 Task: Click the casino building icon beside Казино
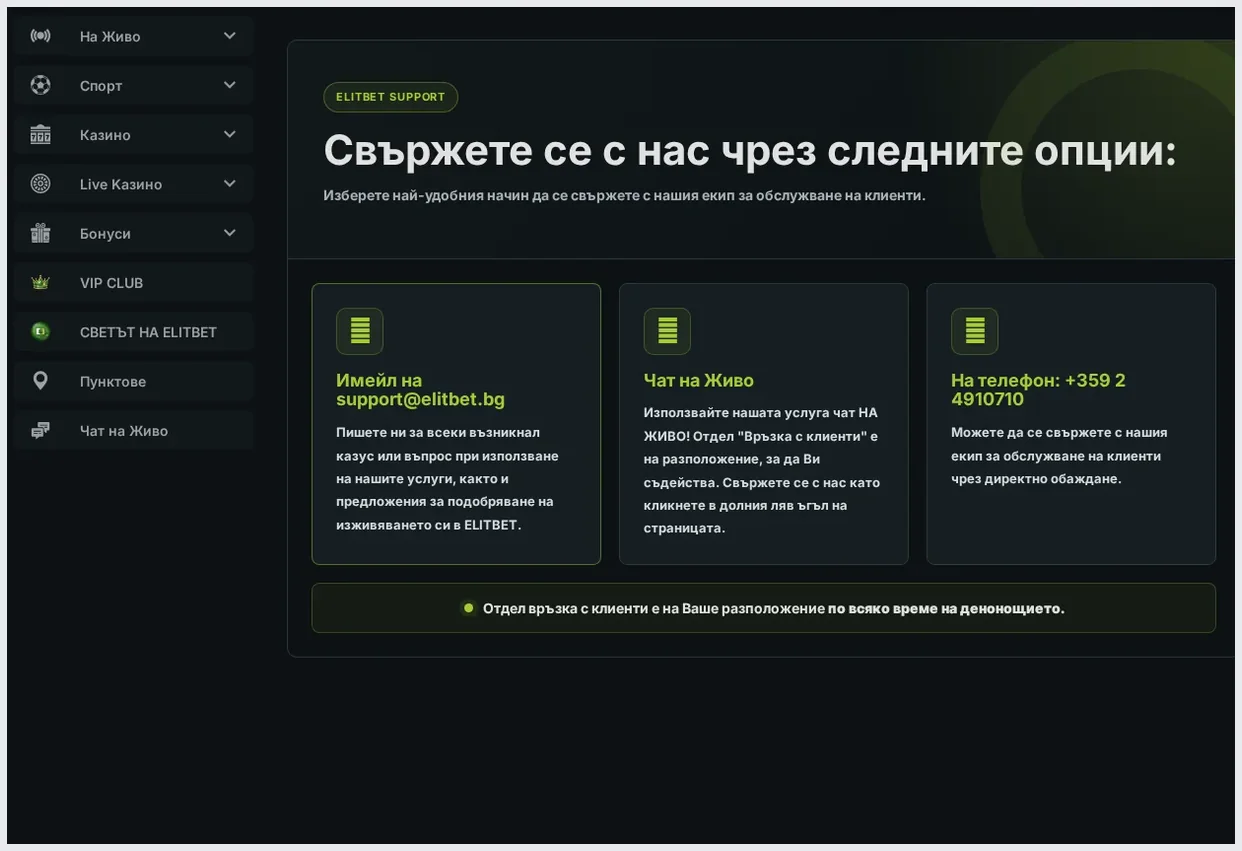point(40,134)
